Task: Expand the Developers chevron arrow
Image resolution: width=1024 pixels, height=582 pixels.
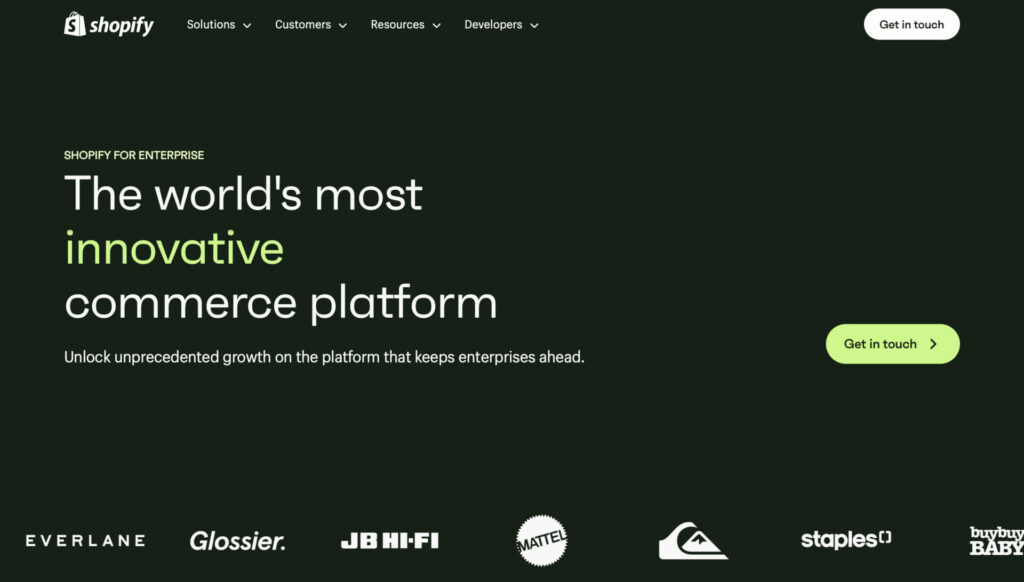Action: coord(534,25)
